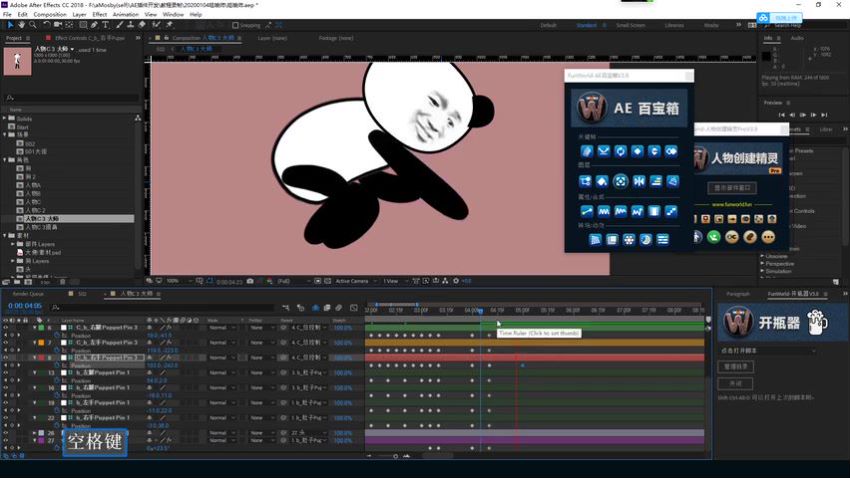Open www.funworld.fun link
850x478 pixels.
pos(732,204)
